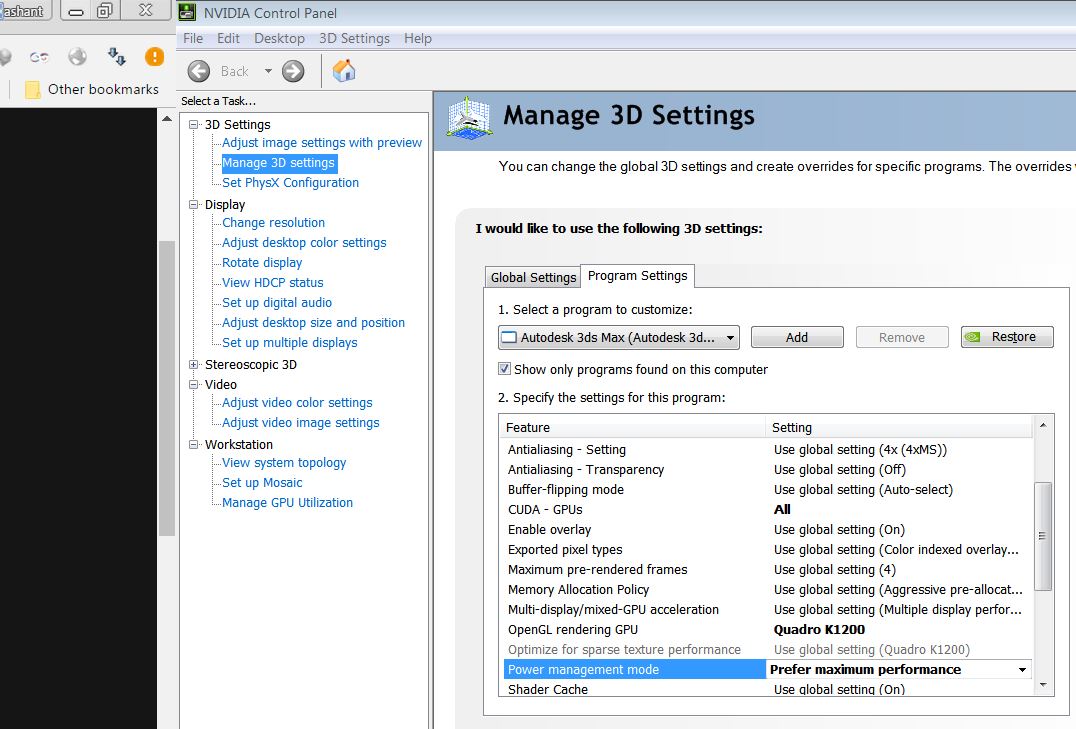Select the Maximum pre-rendered frames row
This screenshot has height=729, width=1076.
767,569
